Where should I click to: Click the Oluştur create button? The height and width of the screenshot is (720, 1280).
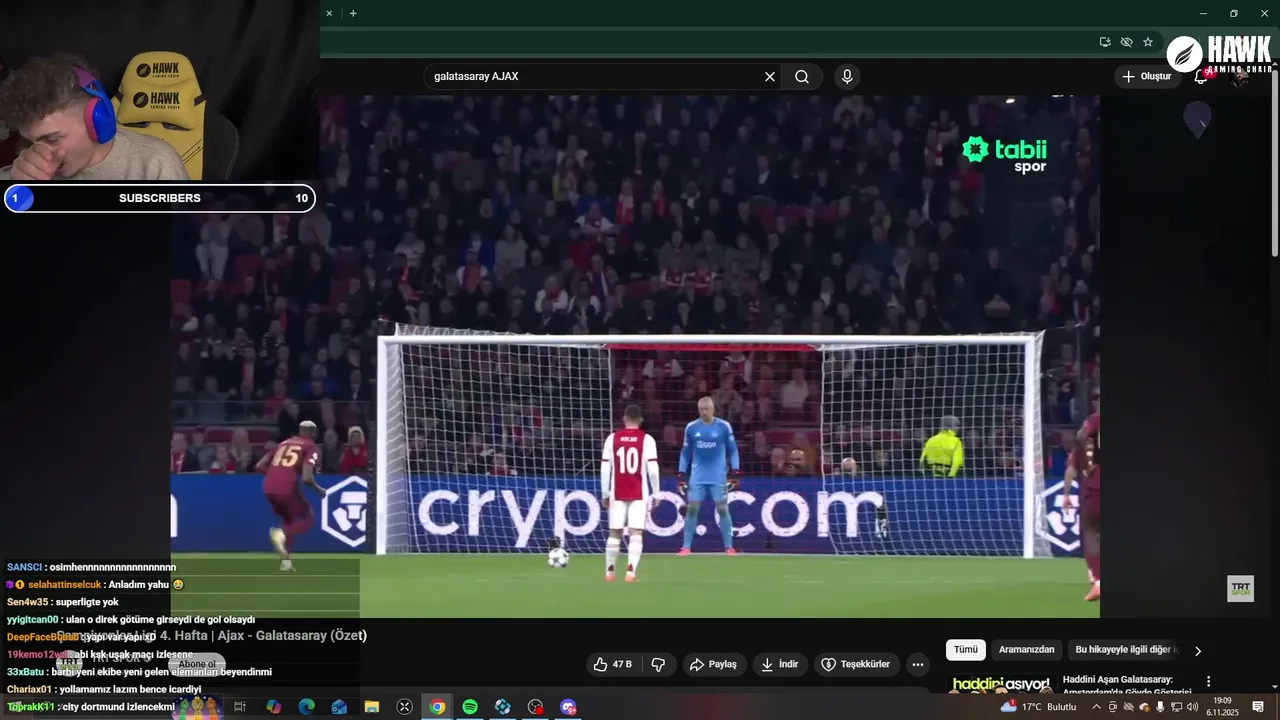(1147, 77)
